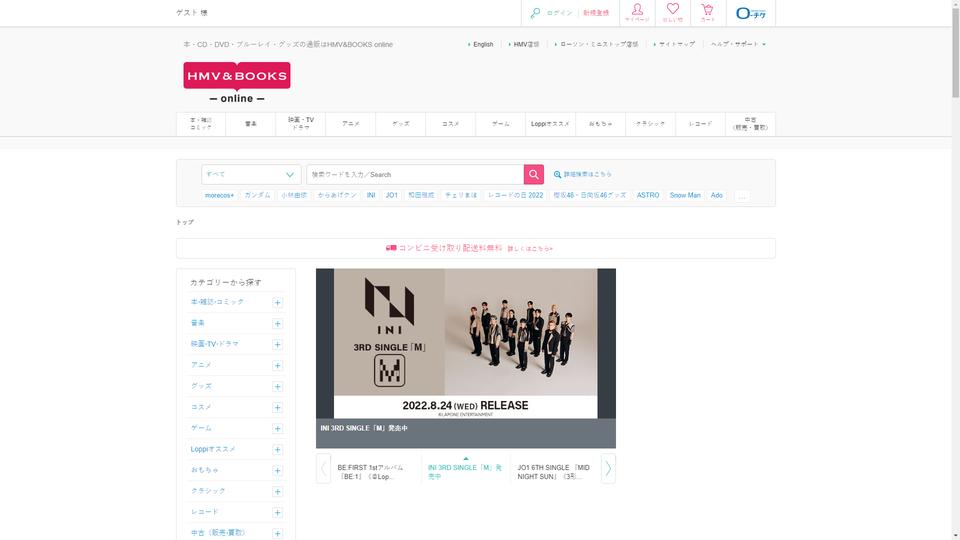Open the Goods tab in the main navigation

[x=401, y=124]
